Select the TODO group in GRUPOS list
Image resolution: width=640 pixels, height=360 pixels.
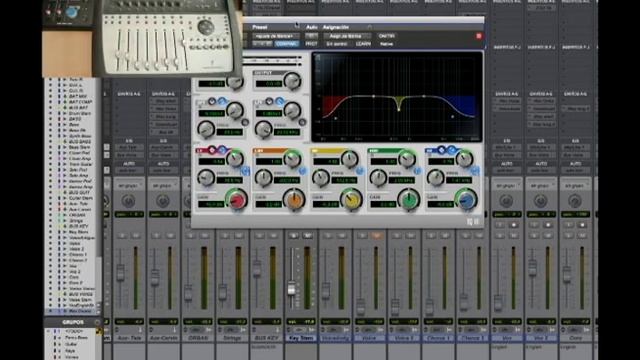click(73, 331)
